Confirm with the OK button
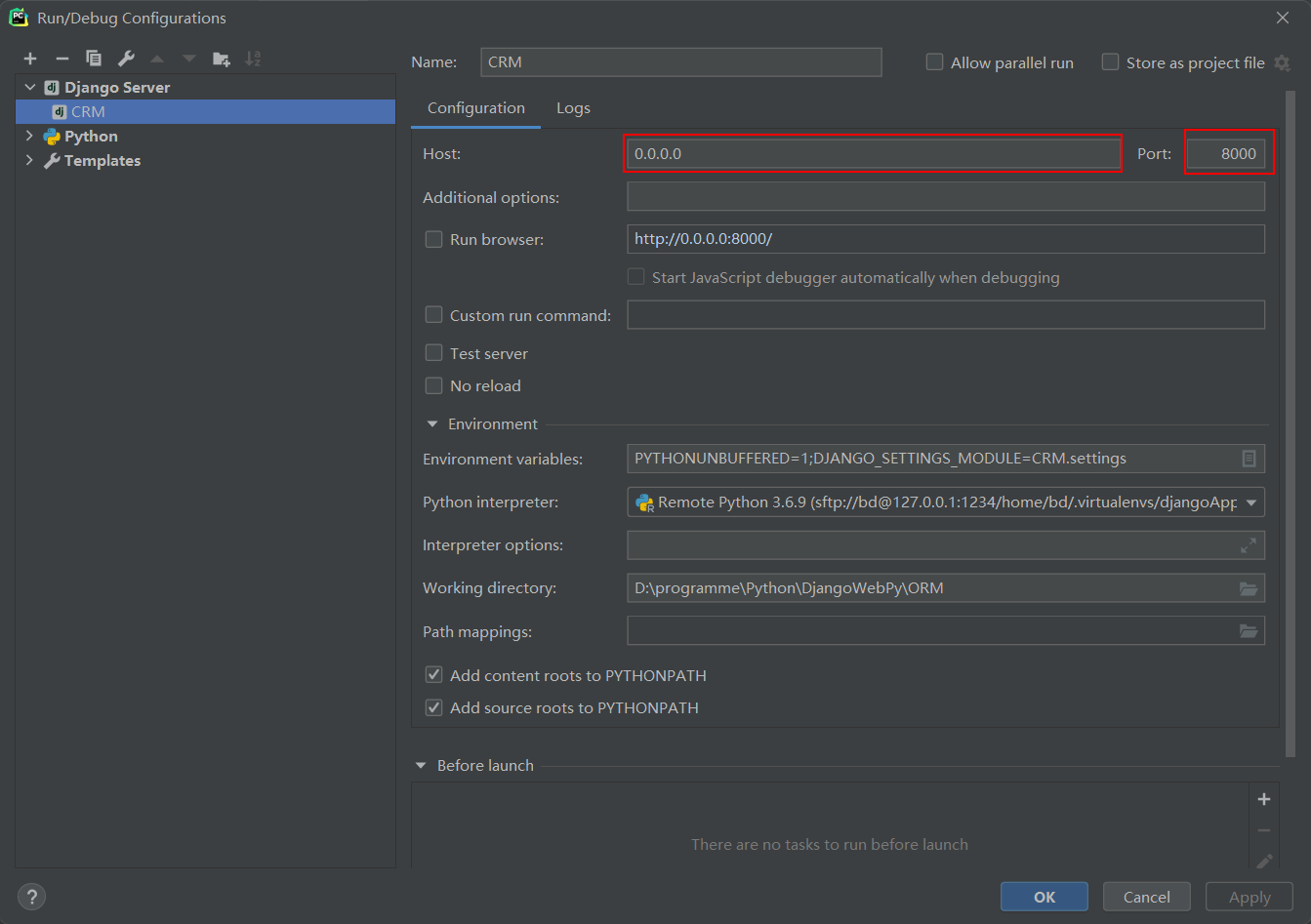 [x=1045, y=897]
